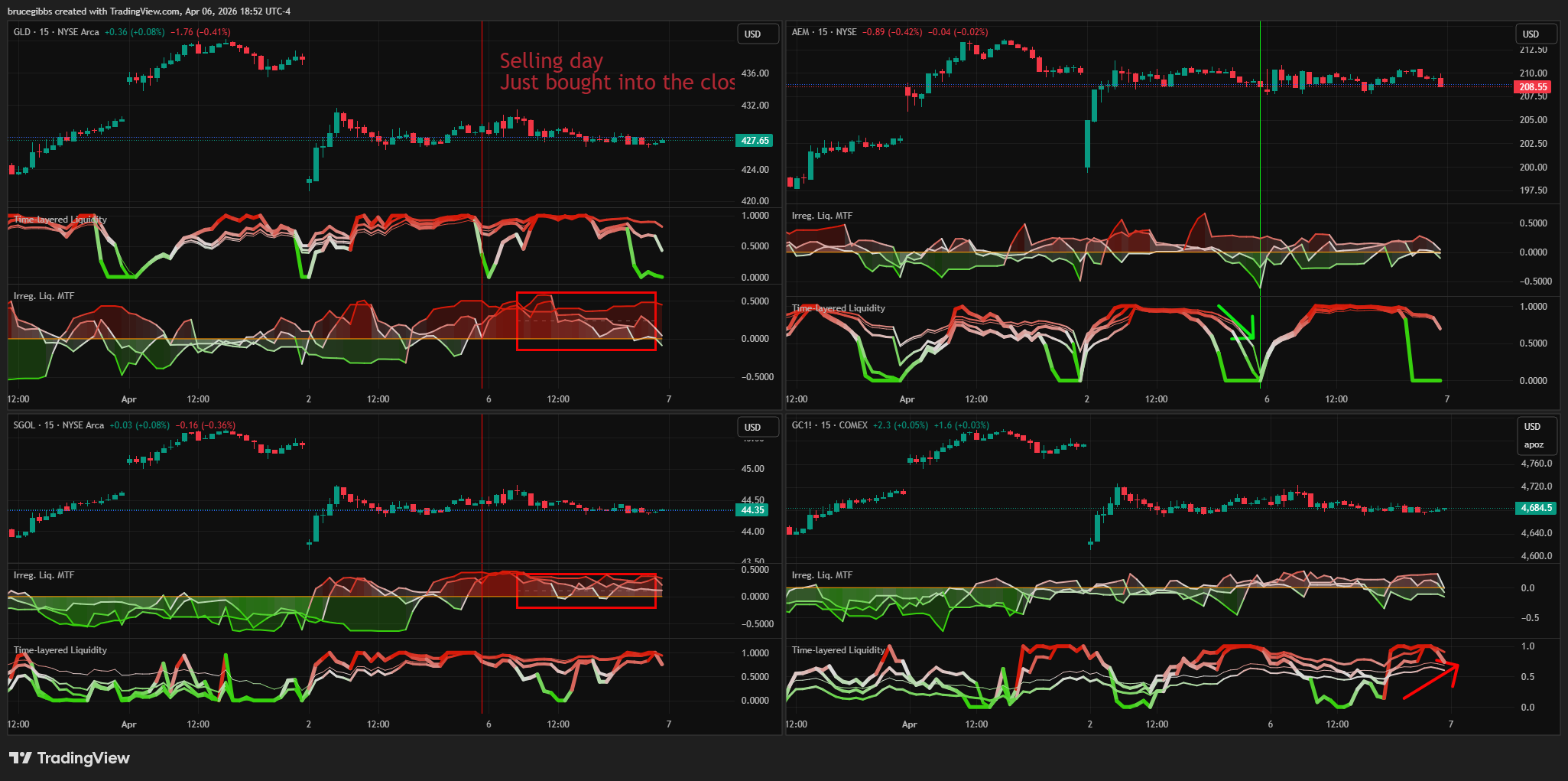Screen dimensions: 1568x781
Task: Select the 'Selling day' text annotation
Action: (550, 61)
